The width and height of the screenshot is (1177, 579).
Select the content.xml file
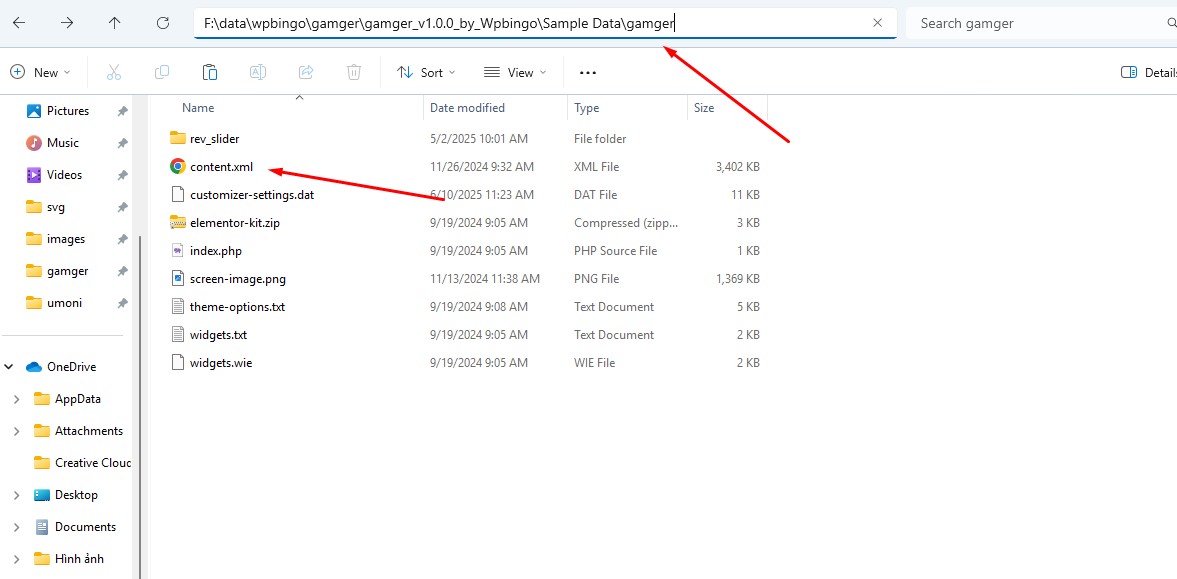point(221,167)
